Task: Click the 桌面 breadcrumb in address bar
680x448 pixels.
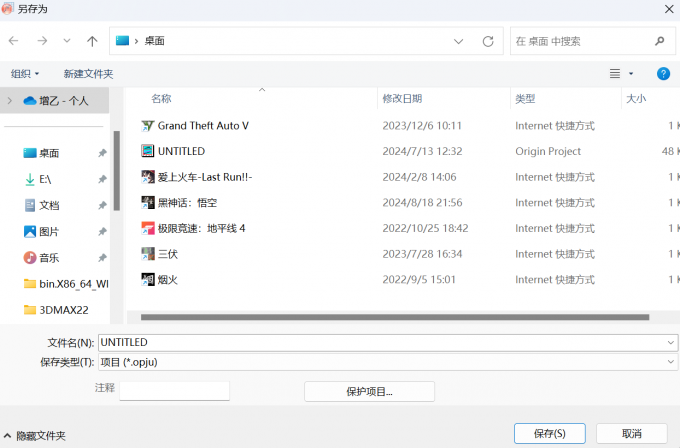Action: tap(154, 41)
